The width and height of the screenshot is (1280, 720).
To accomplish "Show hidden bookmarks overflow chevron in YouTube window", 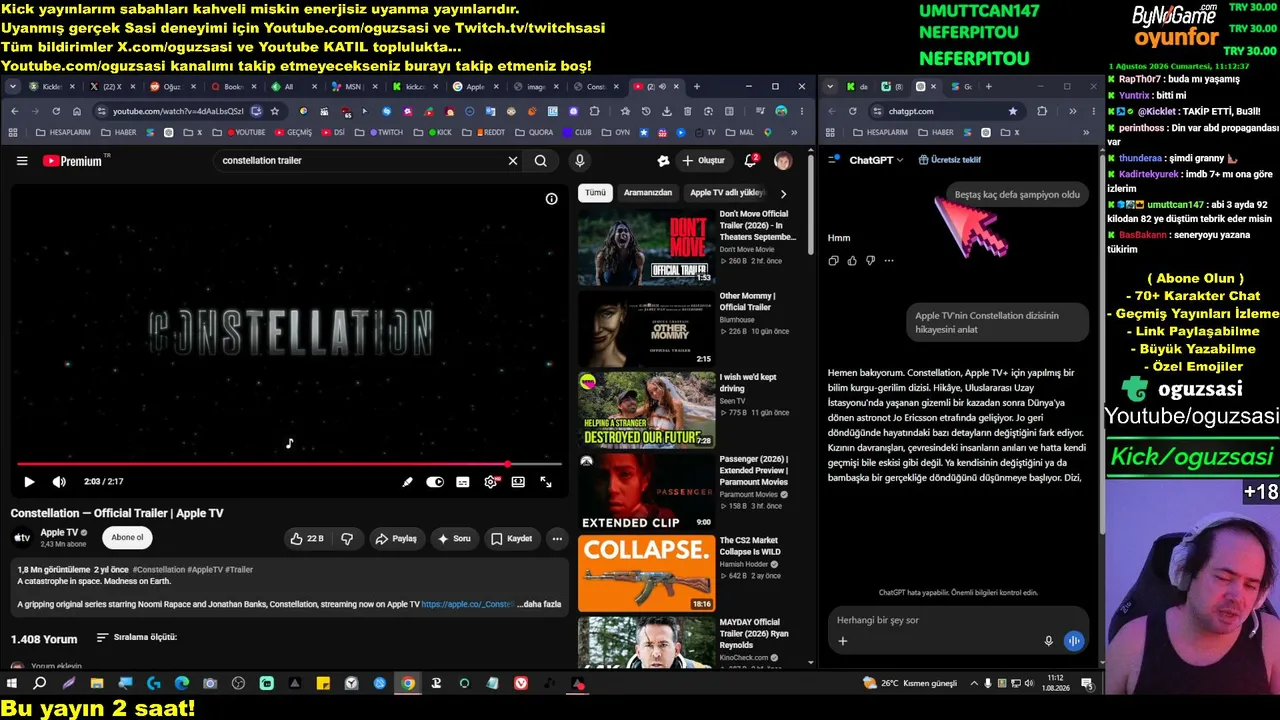I will point(794,132).
